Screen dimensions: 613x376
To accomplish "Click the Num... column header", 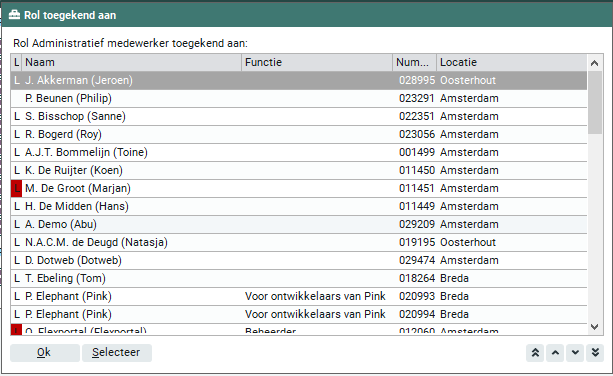I will tap(414, 63).
